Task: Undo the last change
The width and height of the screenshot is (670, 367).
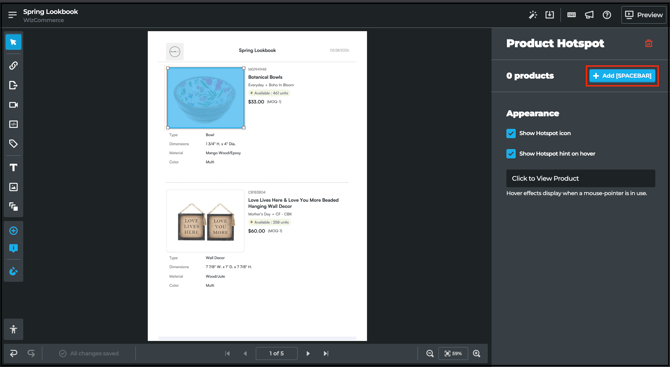Action: pos(13,353)
